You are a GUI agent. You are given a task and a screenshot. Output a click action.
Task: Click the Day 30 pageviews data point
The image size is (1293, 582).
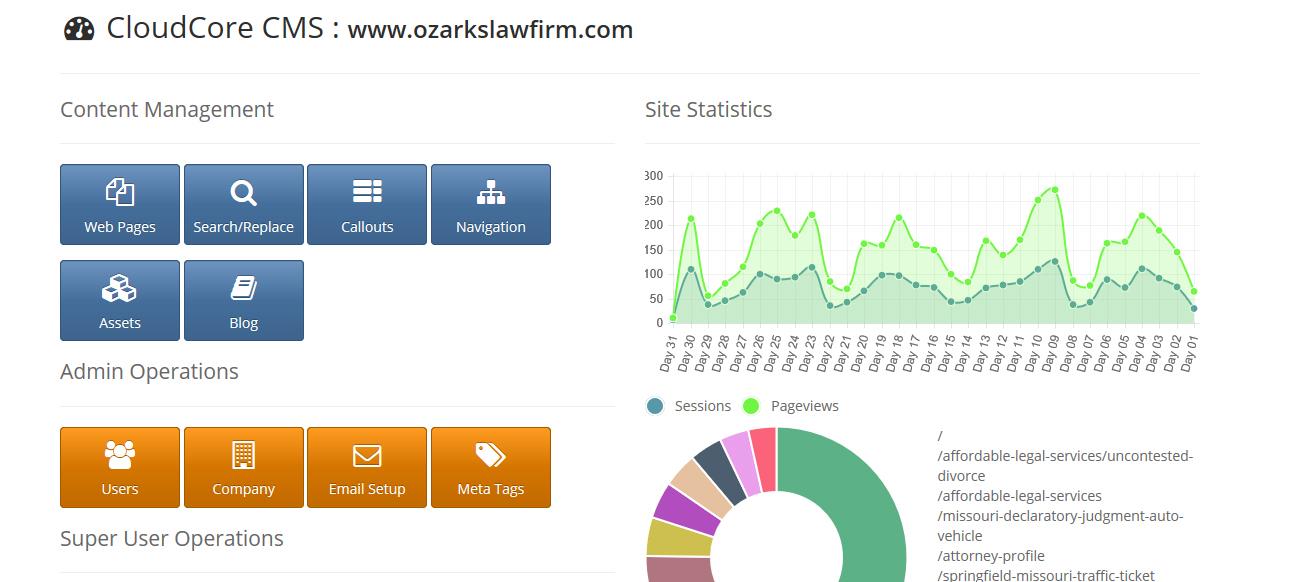(x=691, y=219)
